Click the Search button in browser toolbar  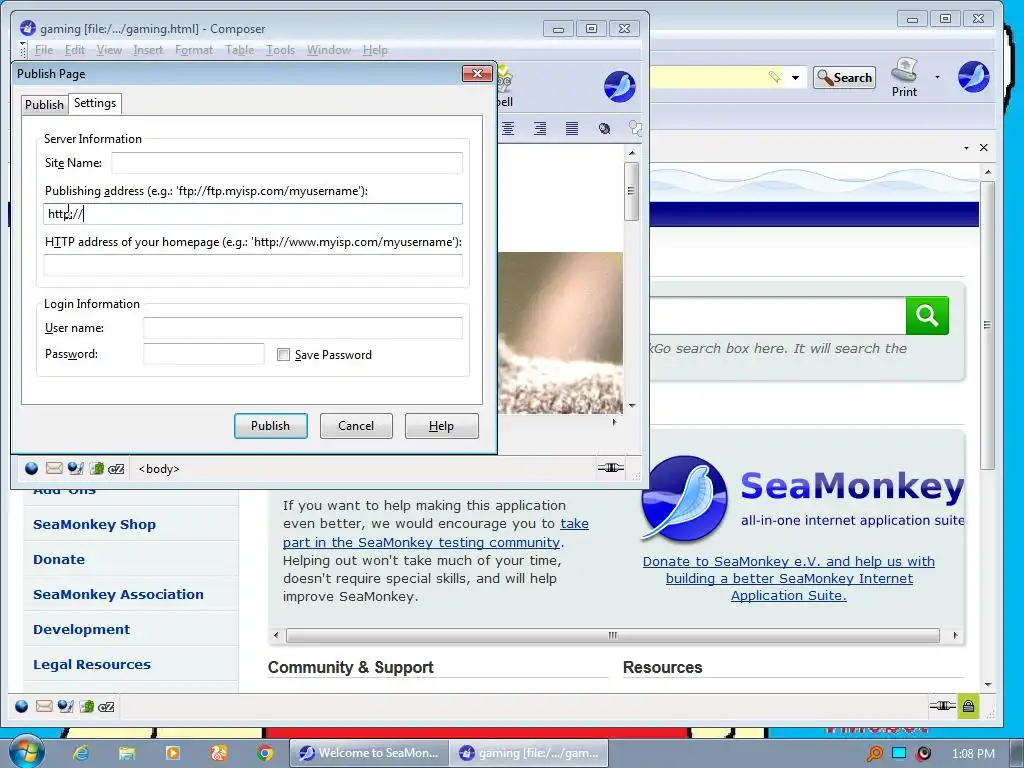click(844, 78)
